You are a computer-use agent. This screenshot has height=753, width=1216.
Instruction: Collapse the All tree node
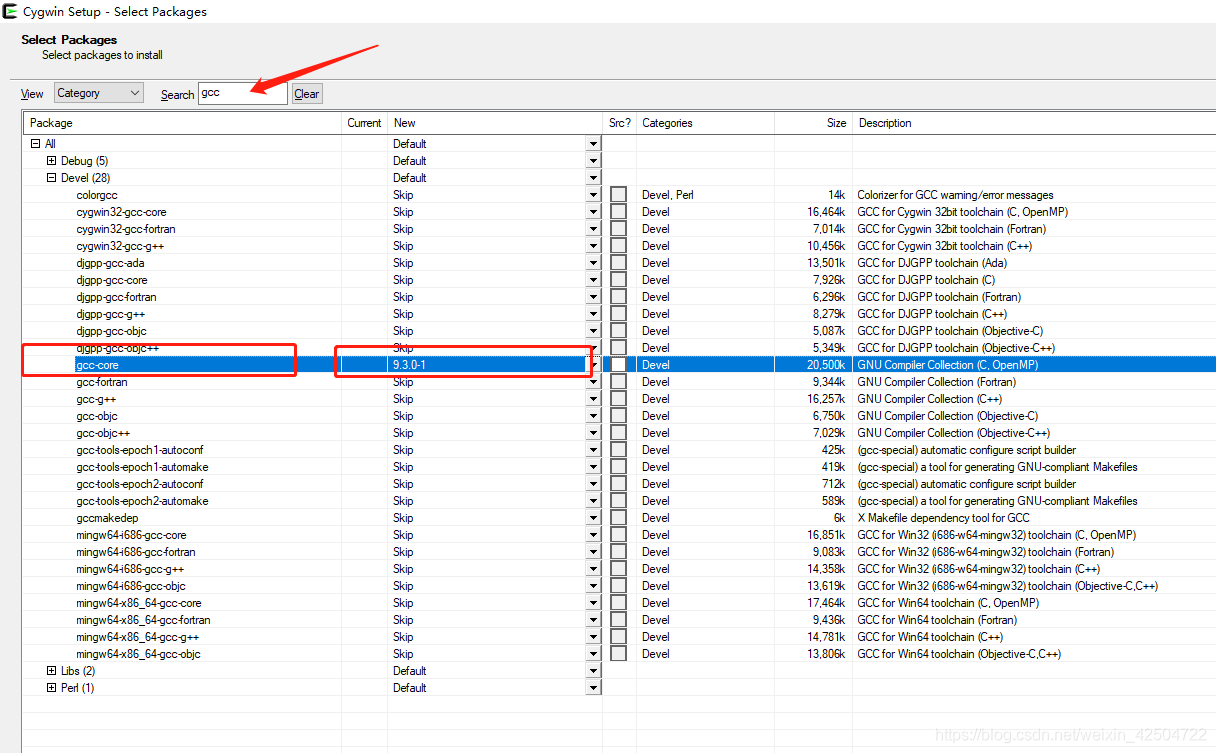35,144
